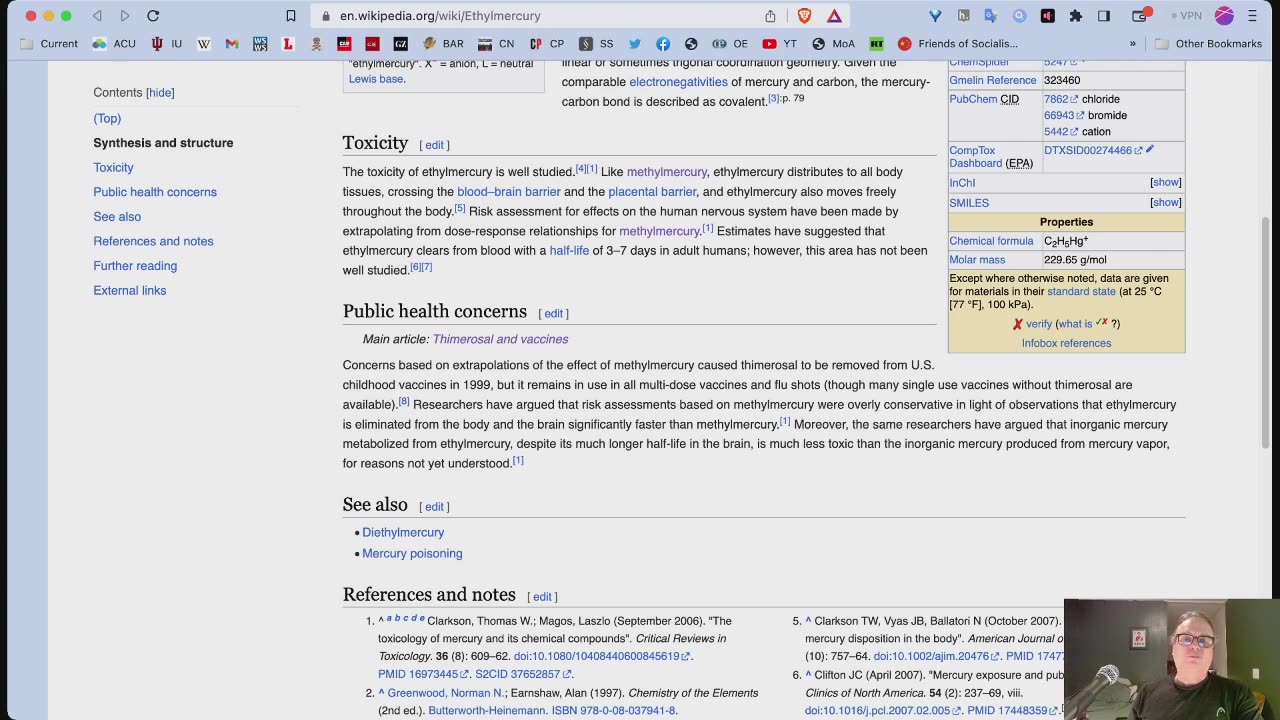Jump to See also in Contents
This screenshot has width=1280, height=720.
[x=117, y=217]
